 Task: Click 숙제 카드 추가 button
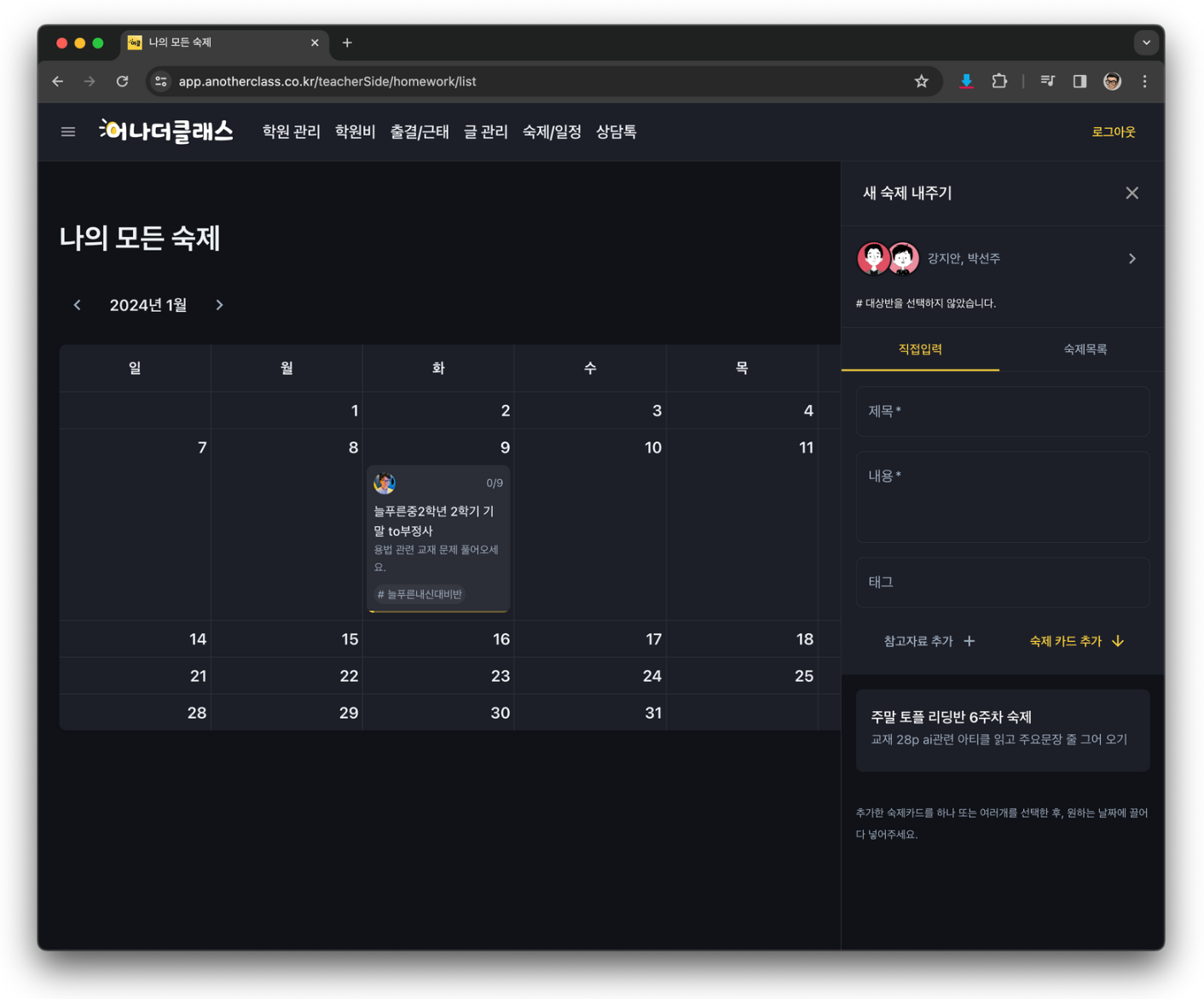tap(1076, 641)
